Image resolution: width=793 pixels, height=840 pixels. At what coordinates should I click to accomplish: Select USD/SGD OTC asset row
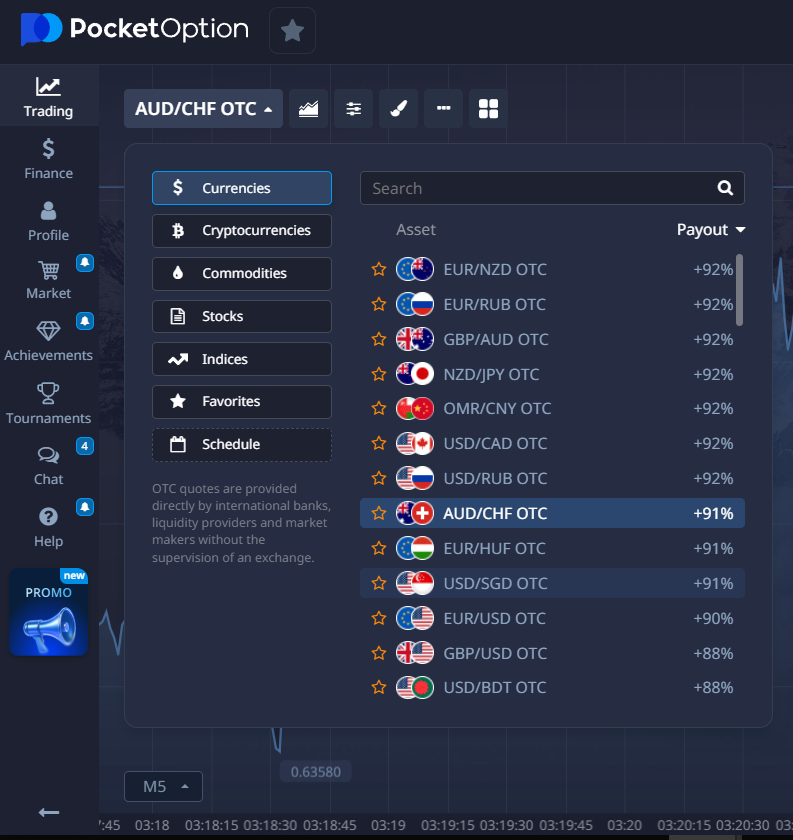pyautogui.click(x=552, y=583)
